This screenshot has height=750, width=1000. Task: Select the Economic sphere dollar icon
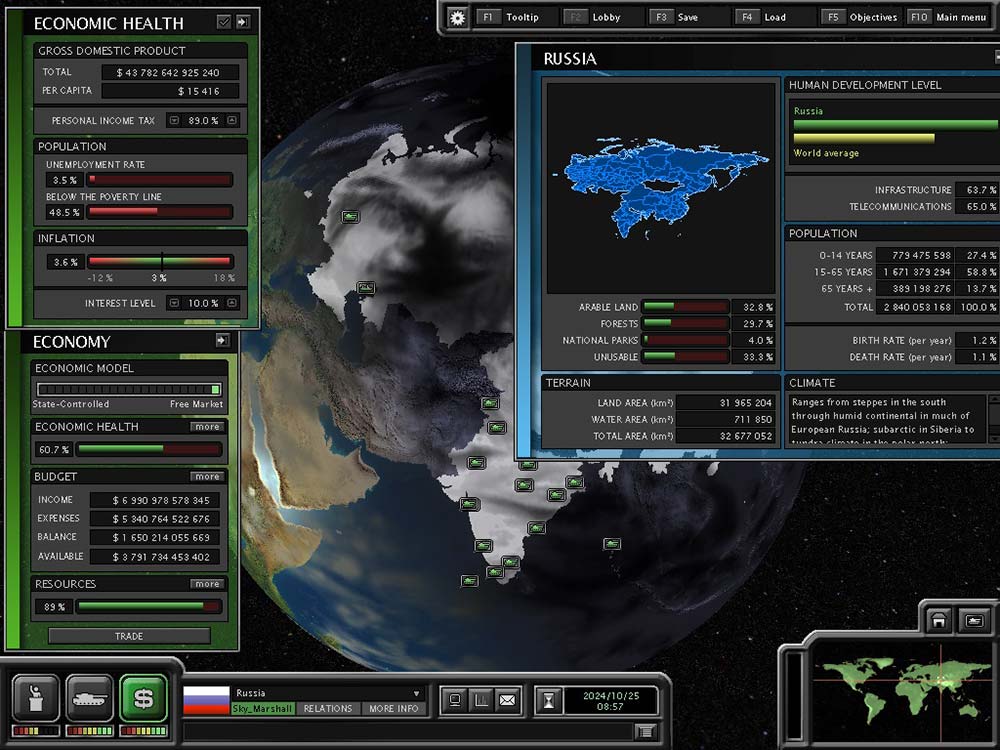click(143, 697)
